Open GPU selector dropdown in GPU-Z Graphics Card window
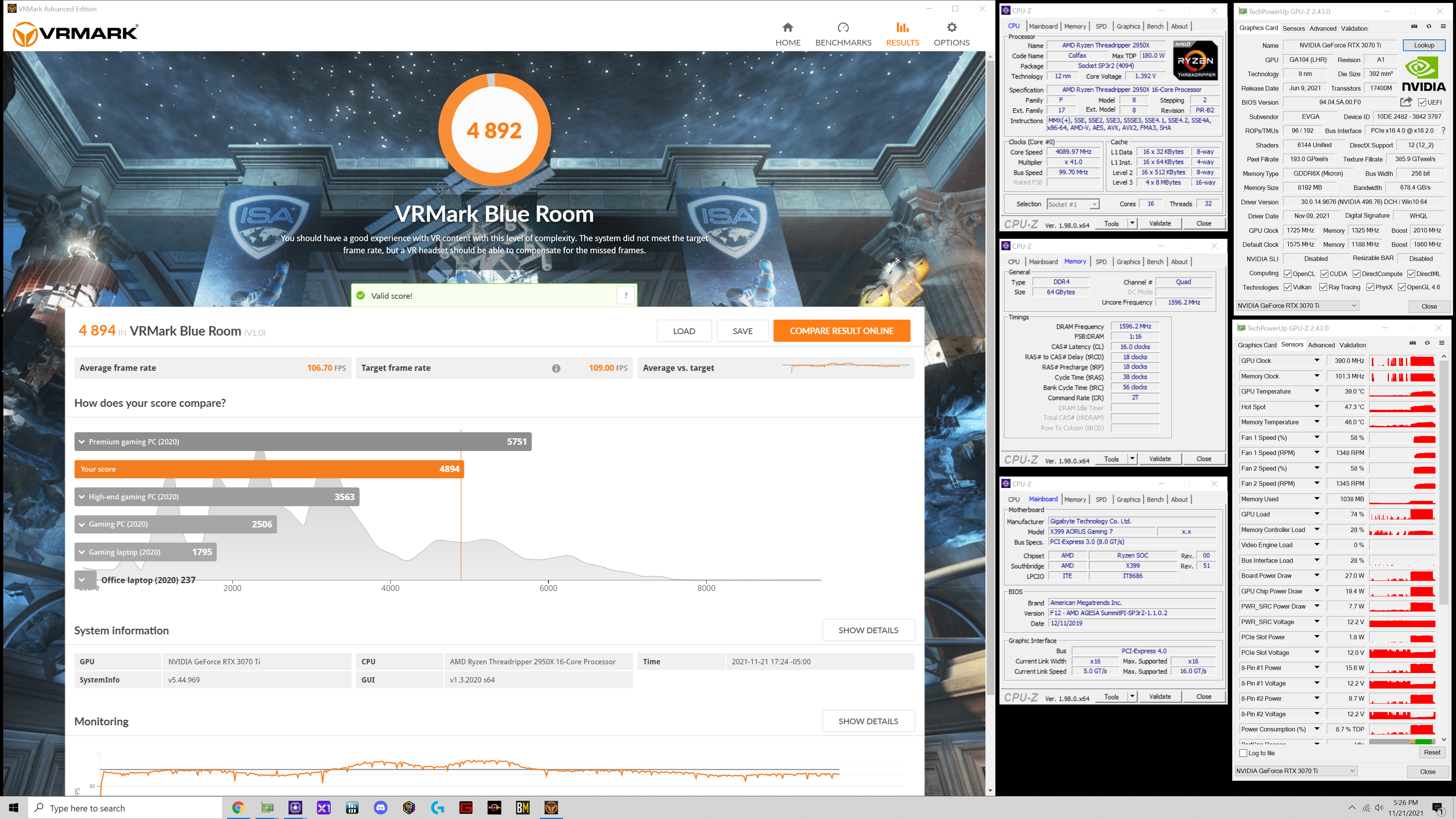 coord(1297,306)
